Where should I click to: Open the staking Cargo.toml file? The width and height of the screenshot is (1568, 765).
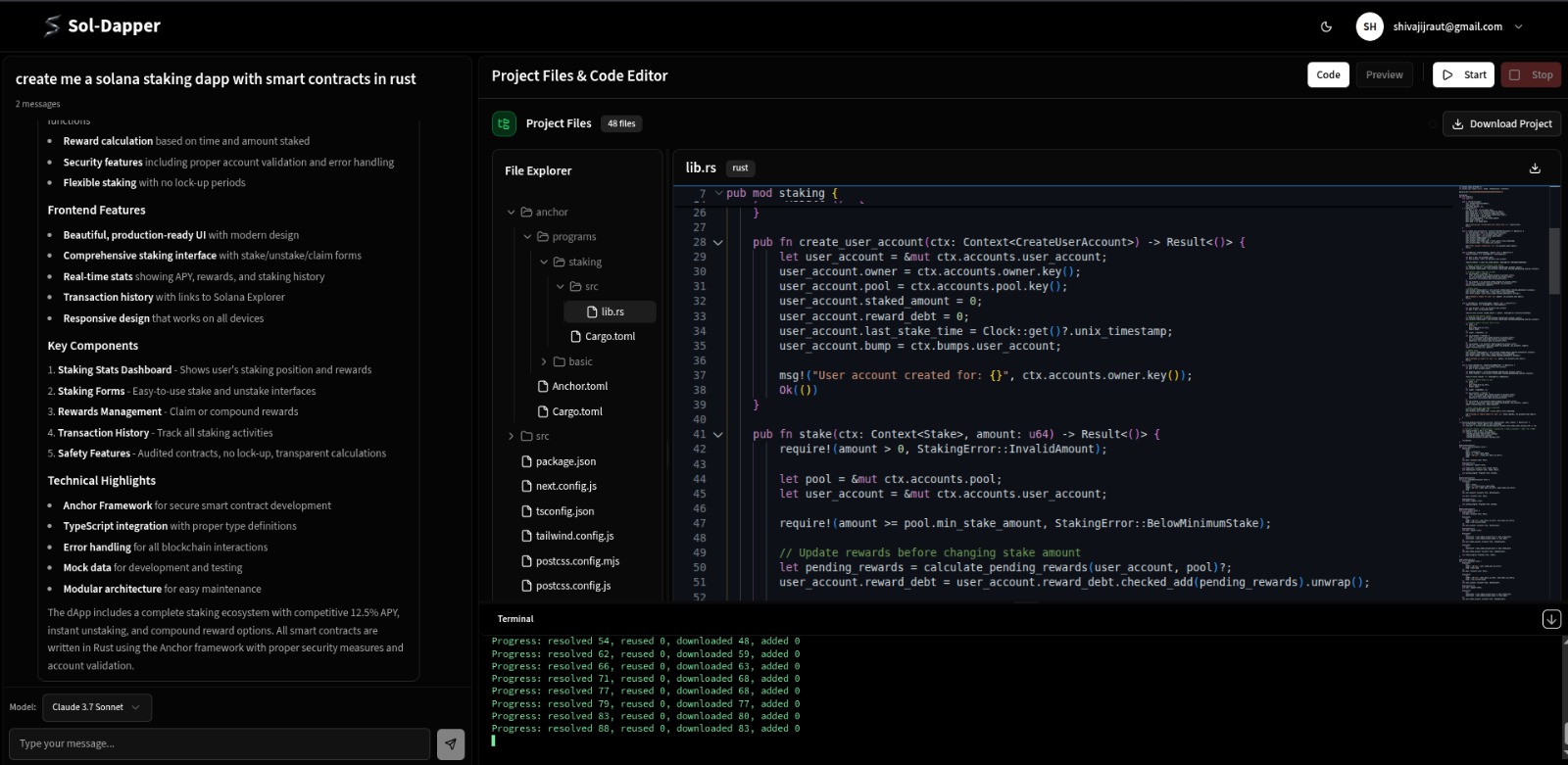[x=609, y=336]
